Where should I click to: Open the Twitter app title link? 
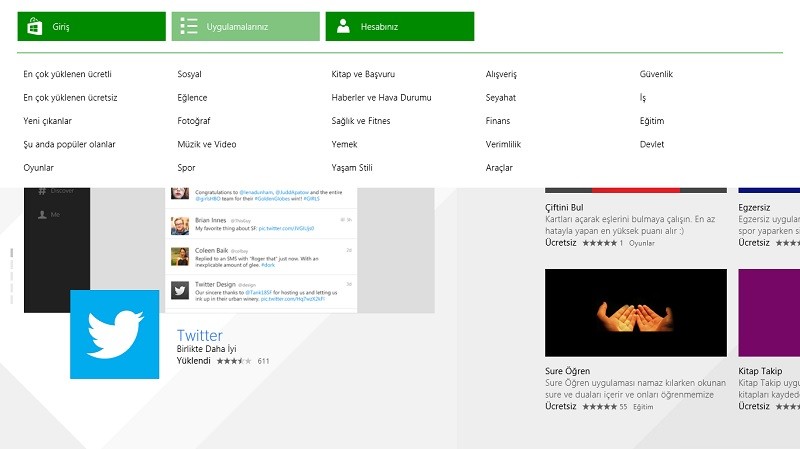click(x=199, y=335)
